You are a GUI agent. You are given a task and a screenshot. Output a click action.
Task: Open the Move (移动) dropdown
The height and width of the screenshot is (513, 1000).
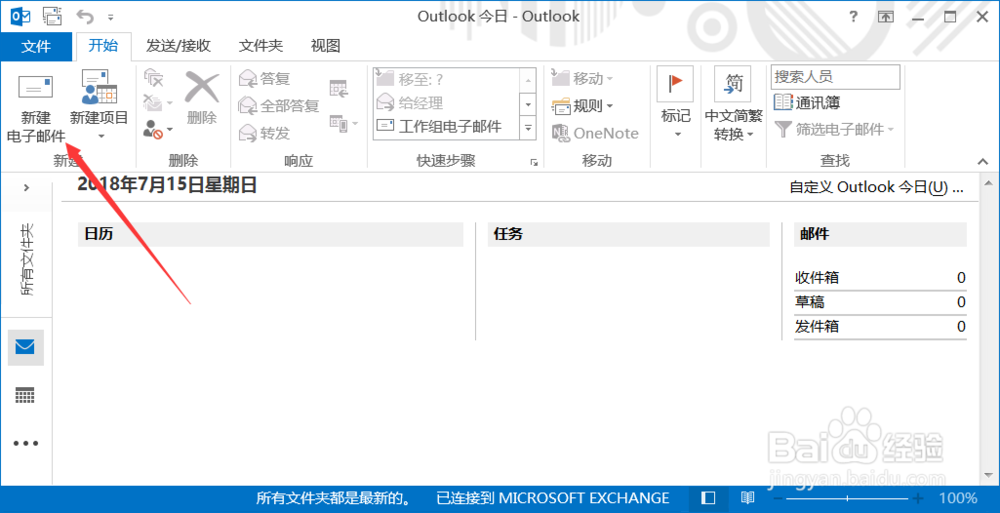[x=582, y=78]
